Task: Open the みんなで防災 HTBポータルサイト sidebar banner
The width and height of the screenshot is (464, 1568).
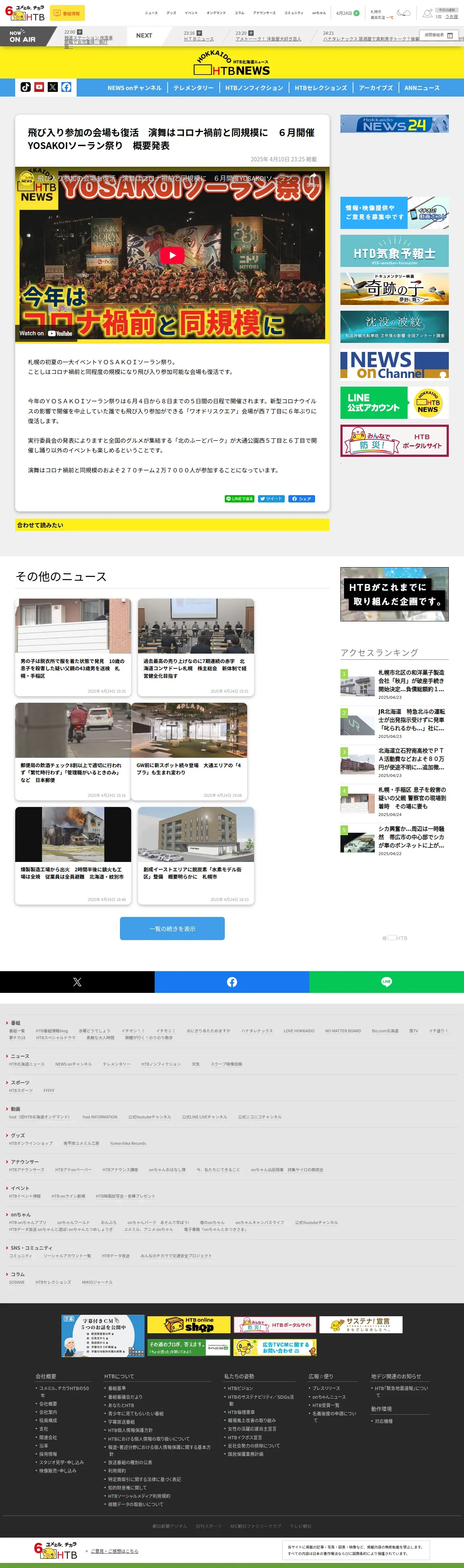Action: [x=394, y=441]
